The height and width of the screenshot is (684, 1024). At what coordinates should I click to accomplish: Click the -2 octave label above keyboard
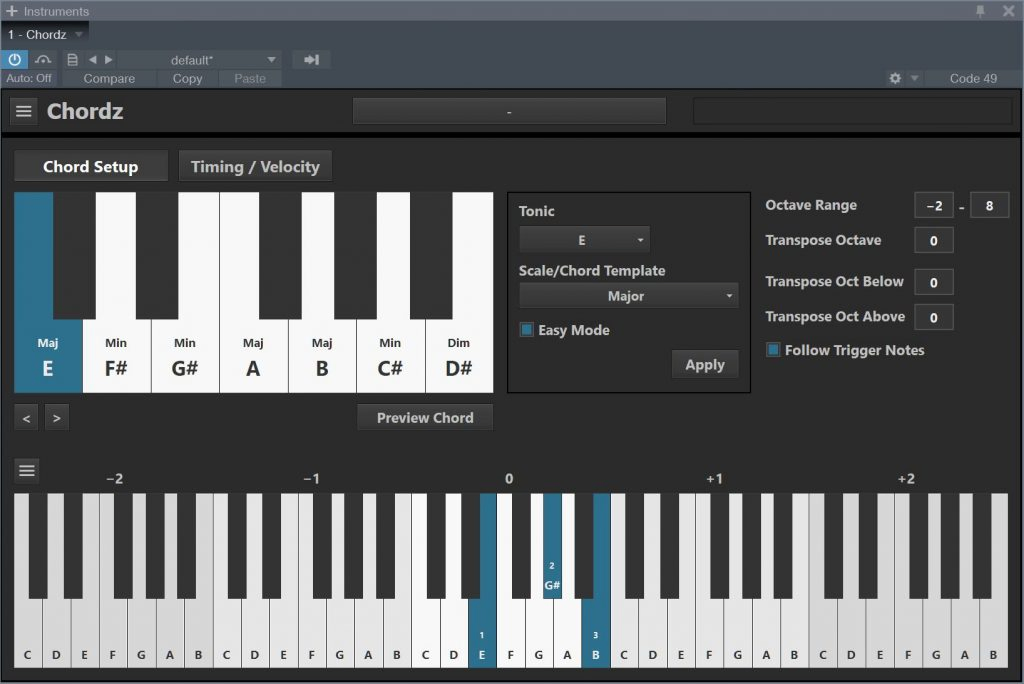coord(114,479)
